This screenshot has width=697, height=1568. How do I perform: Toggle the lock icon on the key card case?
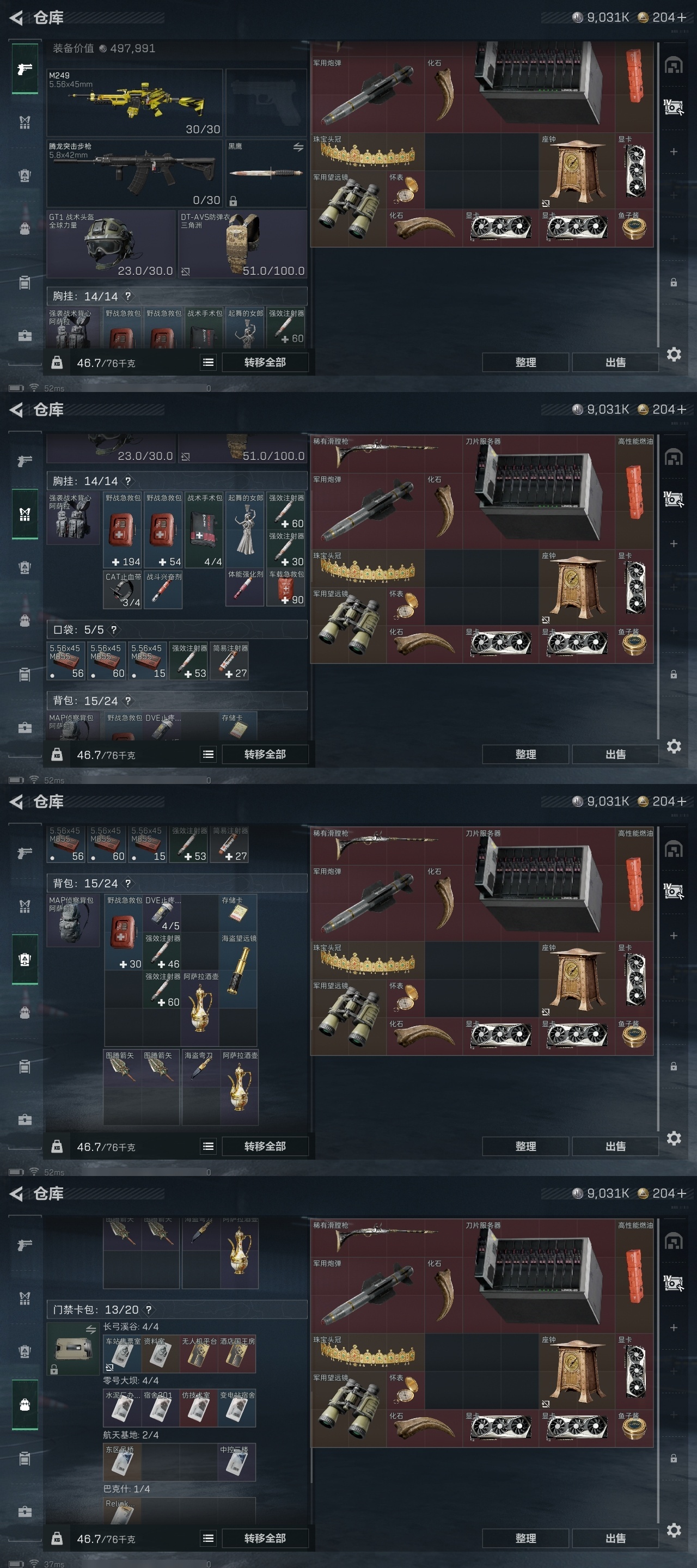pyautogui.click(x=54, y=1369)
